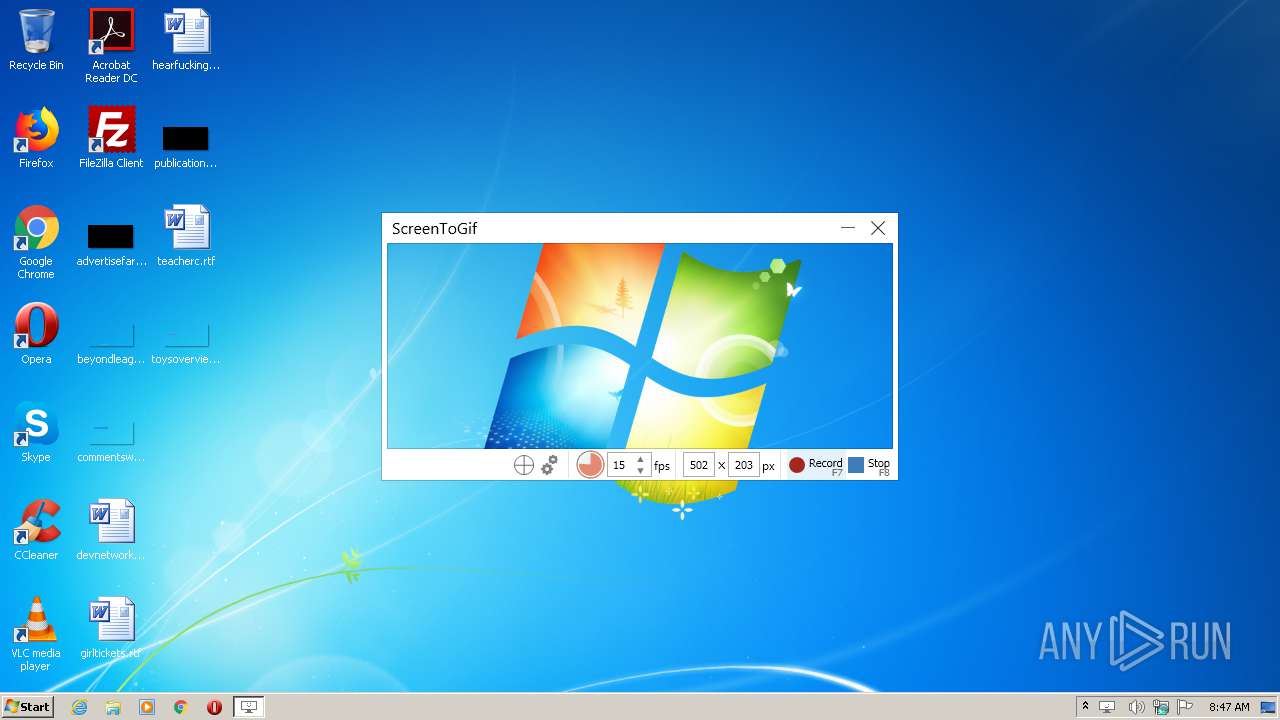Increase fps with the up arrow
This screenshot has height=720, width=1280.
pyautogui.click(x=641, y=459)
